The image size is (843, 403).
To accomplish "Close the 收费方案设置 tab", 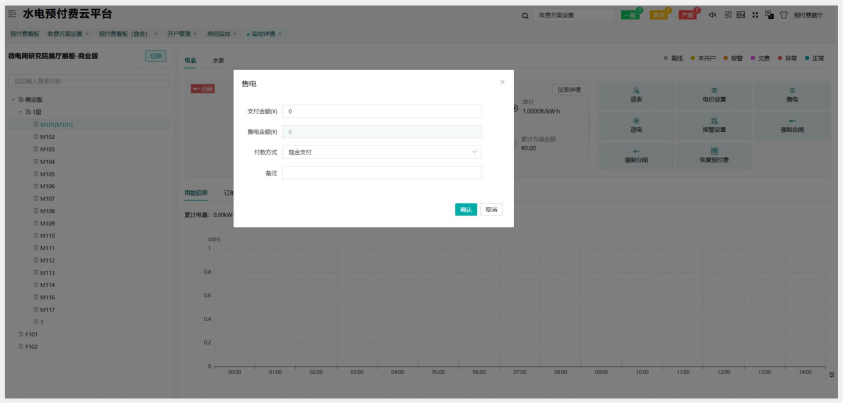I will coord(87,34).
